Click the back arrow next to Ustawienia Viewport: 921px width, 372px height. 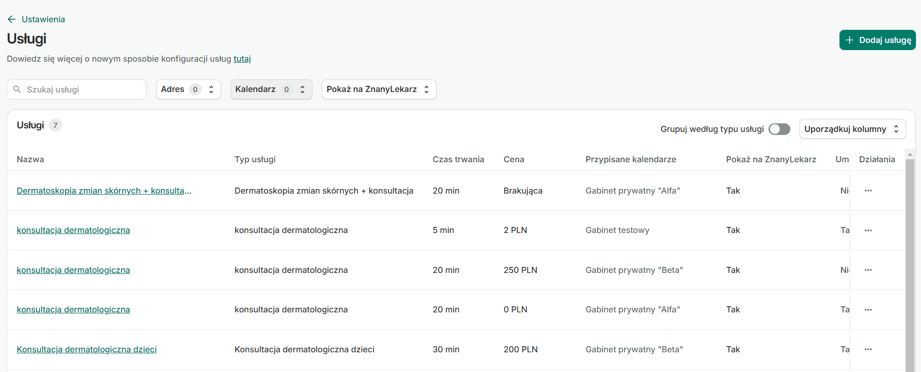click(x=11, y=19)
